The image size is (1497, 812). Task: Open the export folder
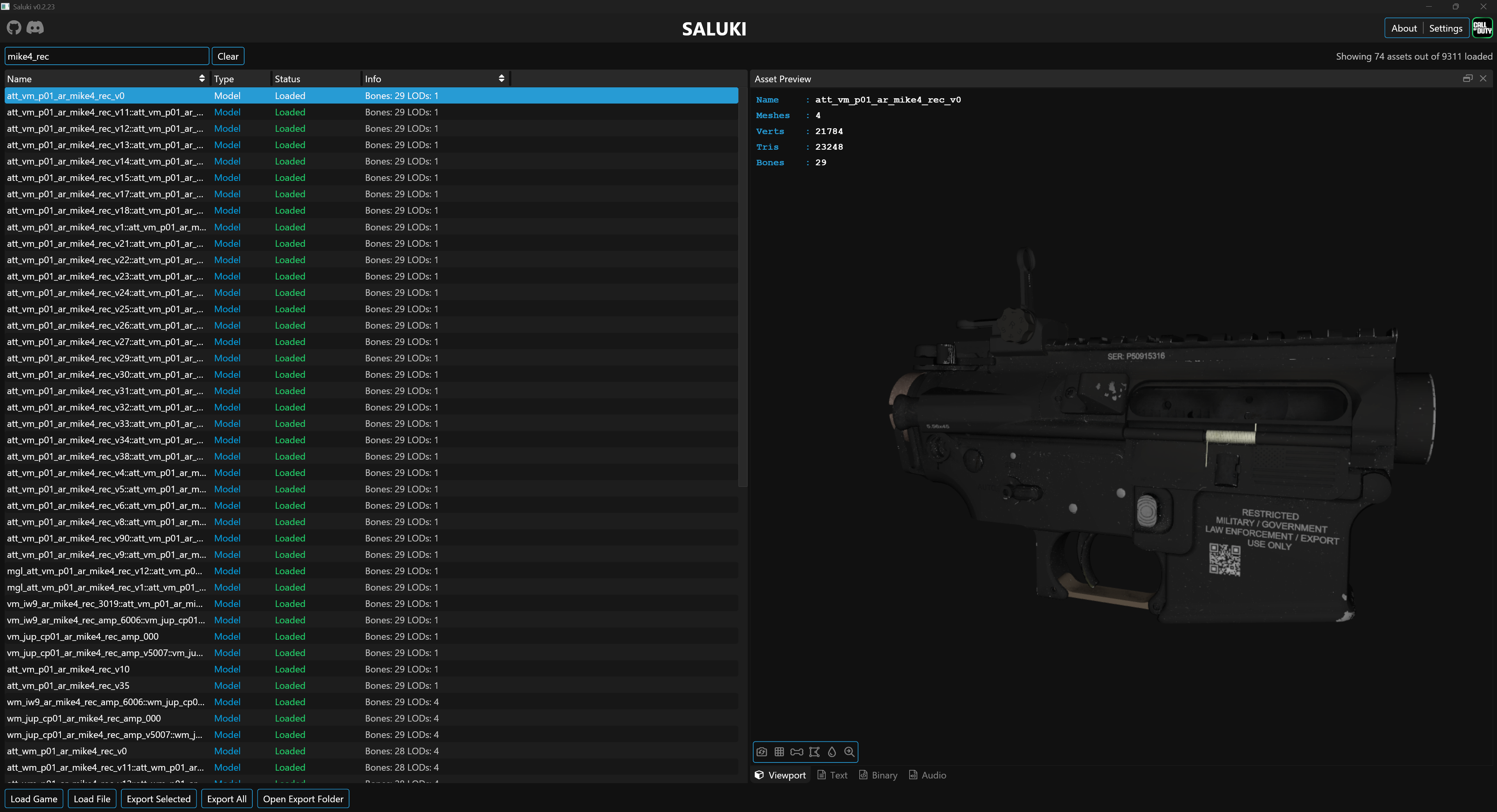click(x=303, y=799)
